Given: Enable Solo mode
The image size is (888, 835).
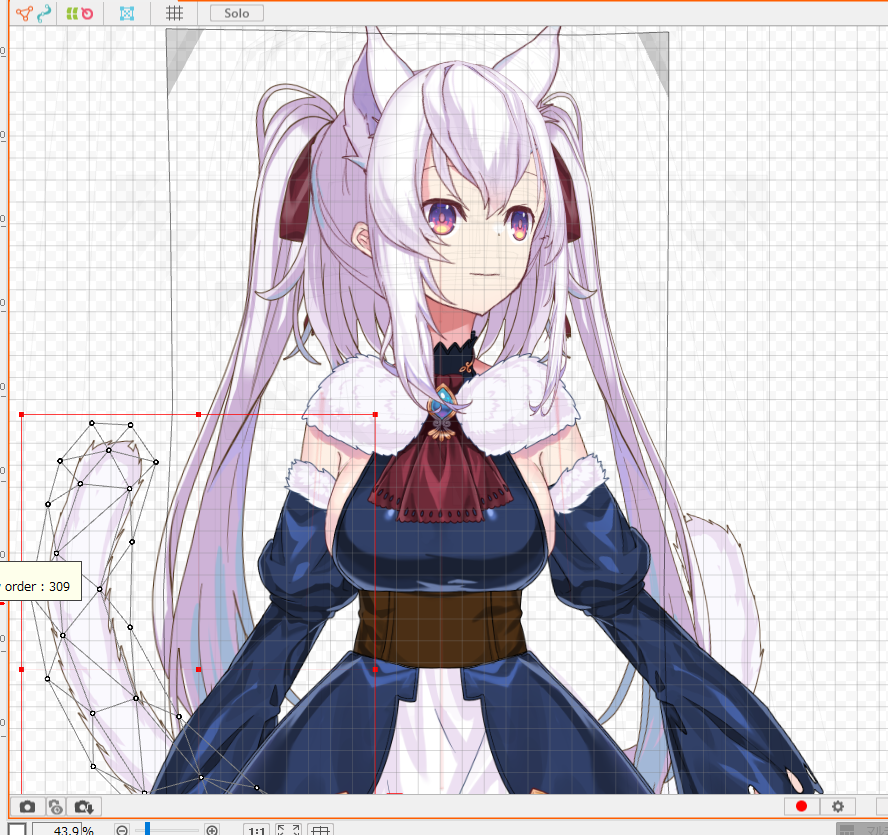Looking at the screenshot, I should coord(235,13).
